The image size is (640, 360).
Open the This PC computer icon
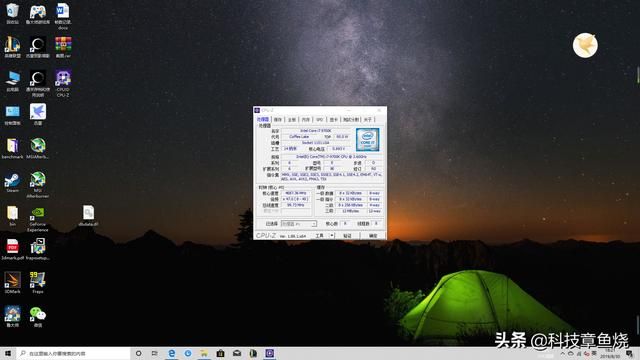[12, 80]
